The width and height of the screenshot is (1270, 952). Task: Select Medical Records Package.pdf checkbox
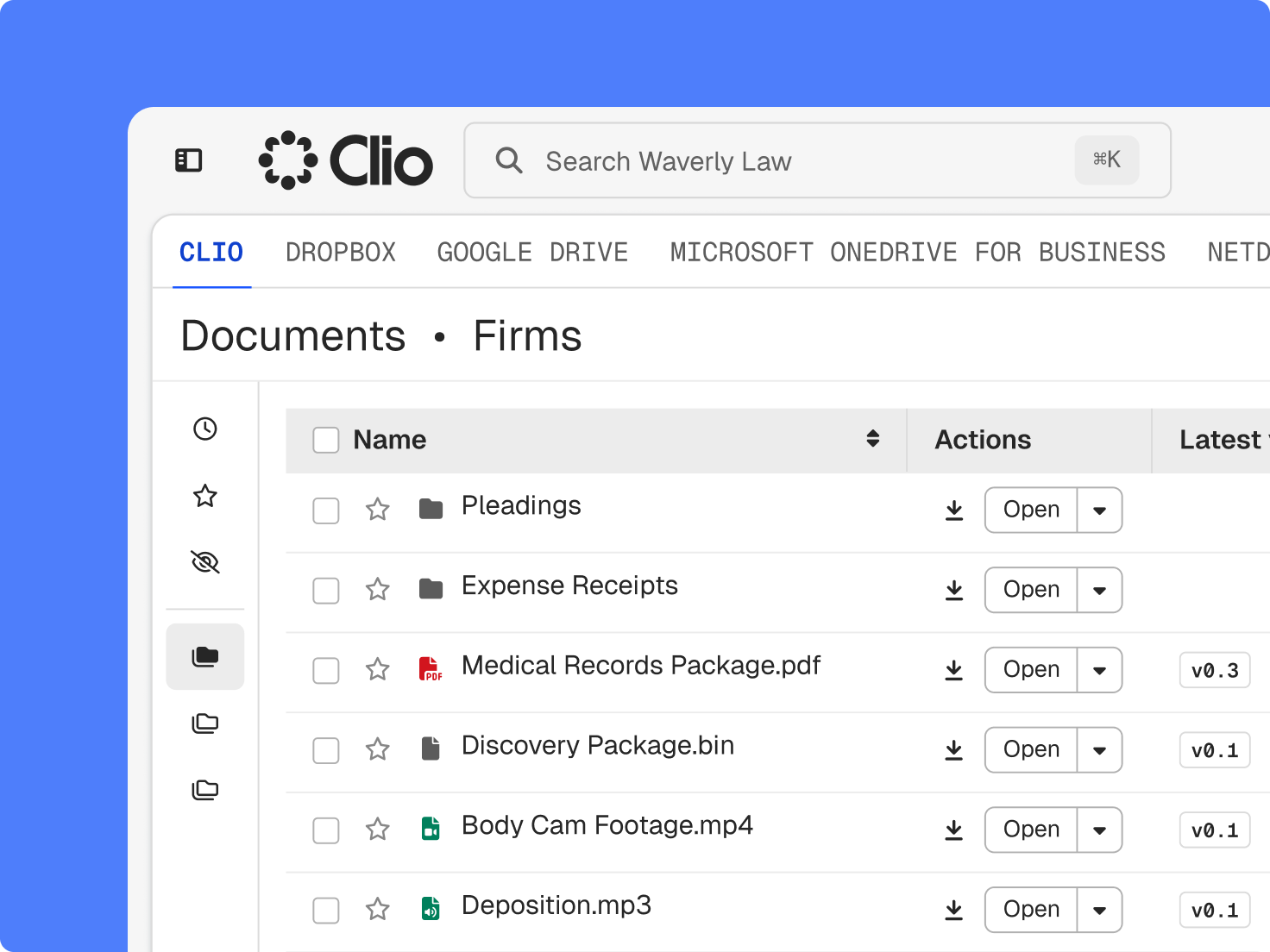[x=326, y=670]
